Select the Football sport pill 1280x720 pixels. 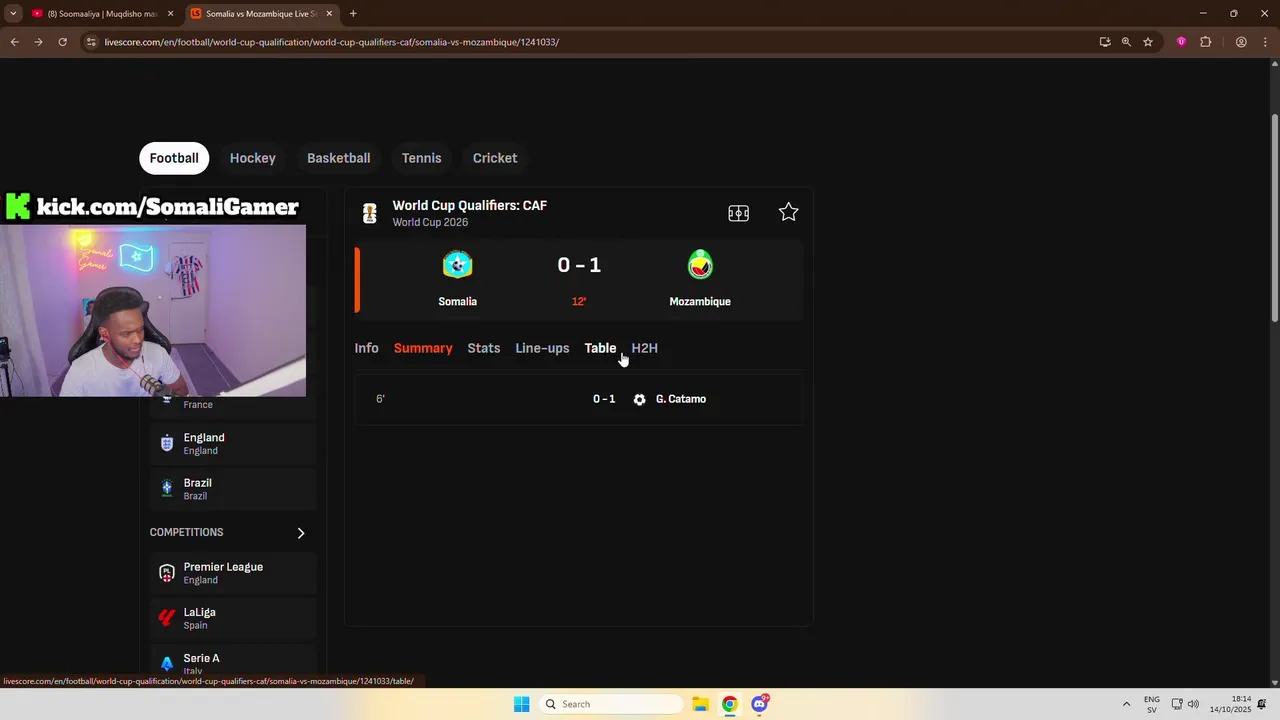point(174,158)
